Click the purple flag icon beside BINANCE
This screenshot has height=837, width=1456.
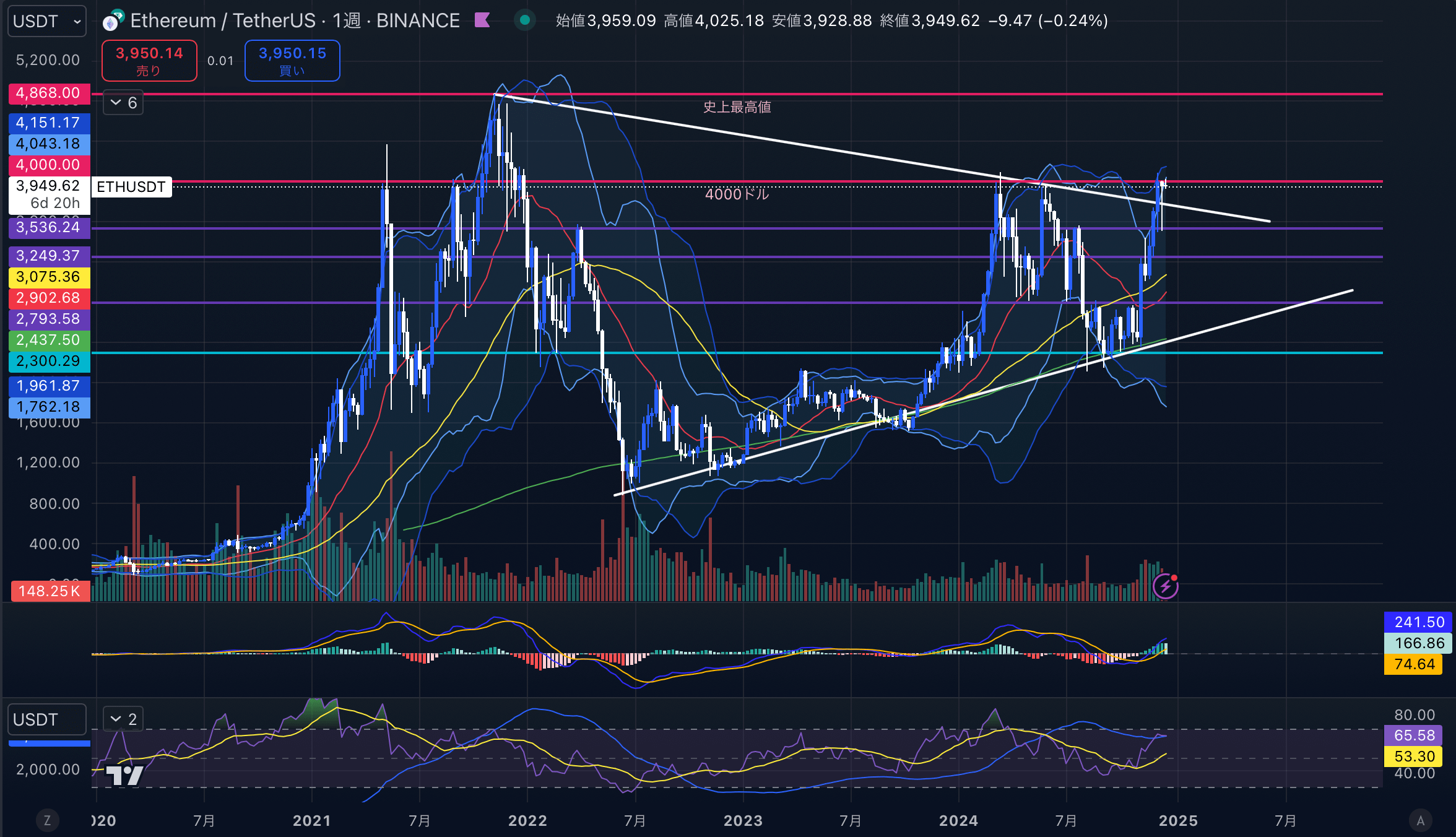coord(482,20)
